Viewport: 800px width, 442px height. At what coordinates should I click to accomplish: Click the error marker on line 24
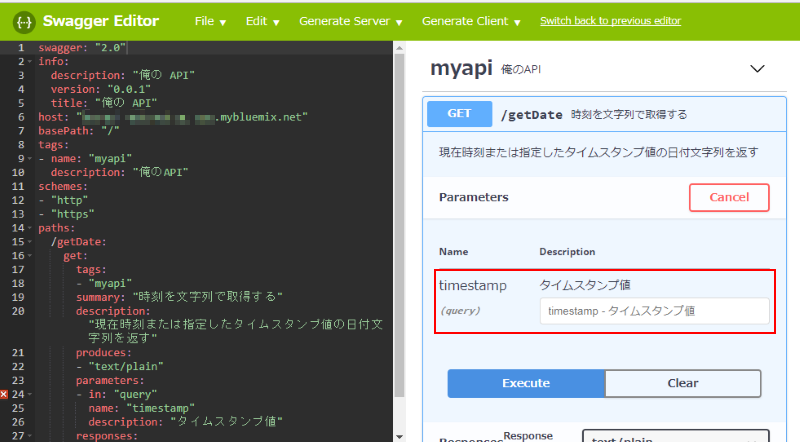(4, 394)
